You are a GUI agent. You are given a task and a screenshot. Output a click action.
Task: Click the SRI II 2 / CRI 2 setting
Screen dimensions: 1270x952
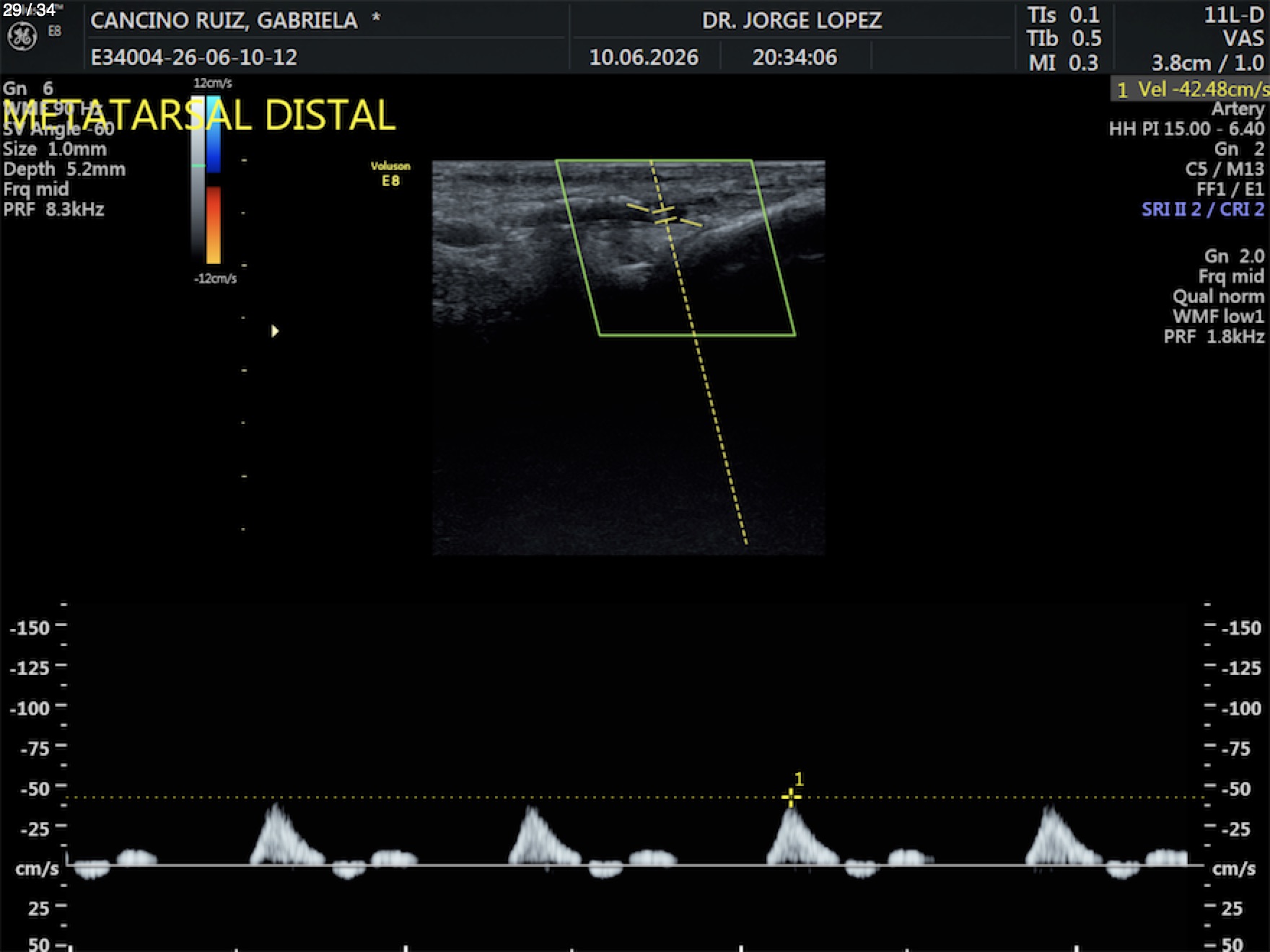(x=1203, y=210)
